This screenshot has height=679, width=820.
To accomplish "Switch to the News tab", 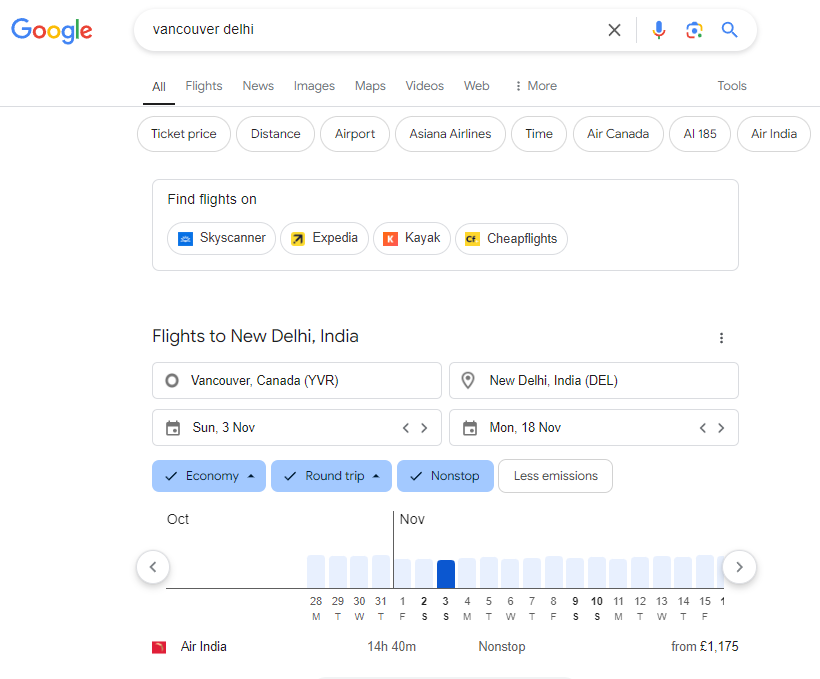I will [258, 86].
